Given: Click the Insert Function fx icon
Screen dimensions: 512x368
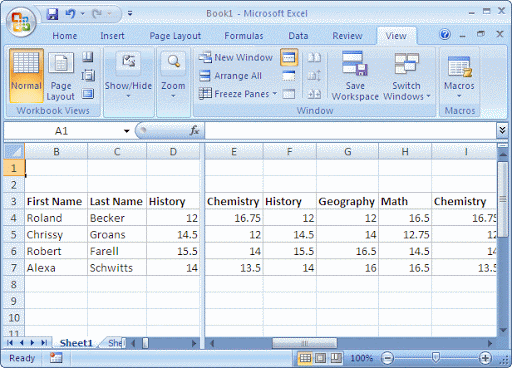Looking at the screenshot, I should (x=194, y=131).
